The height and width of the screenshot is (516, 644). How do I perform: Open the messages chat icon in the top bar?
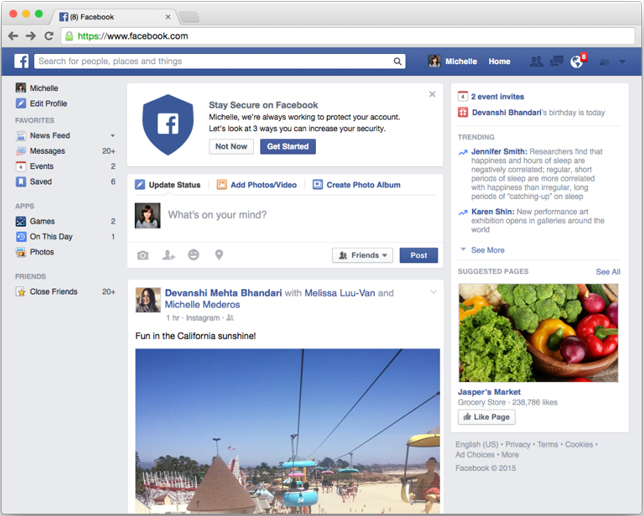click(557, 62)
